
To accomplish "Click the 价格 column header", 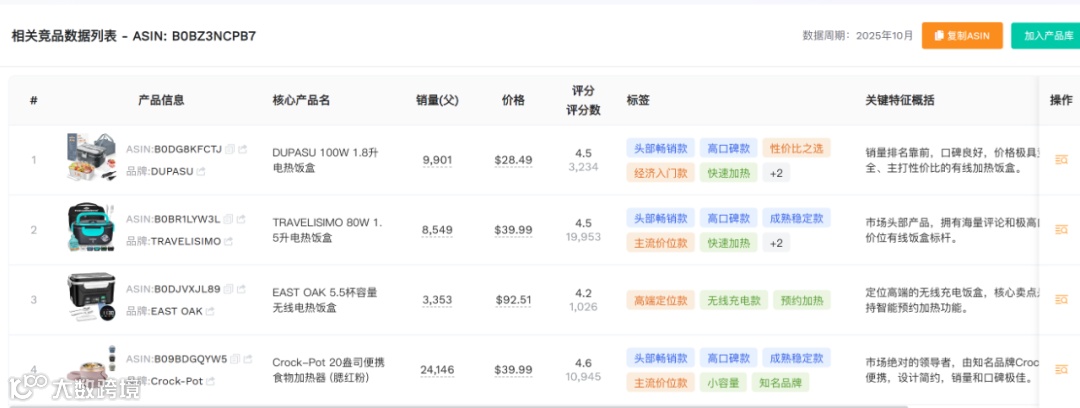I will [513, 100].
